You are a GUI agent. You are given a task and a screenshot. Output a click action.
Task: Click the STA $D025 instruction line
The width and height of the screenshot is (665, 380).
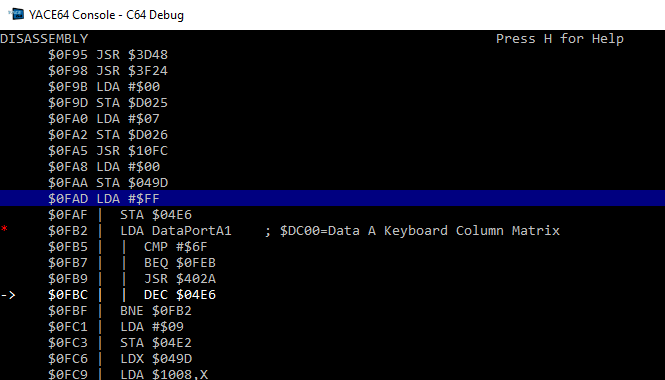(x=108, y=103)
